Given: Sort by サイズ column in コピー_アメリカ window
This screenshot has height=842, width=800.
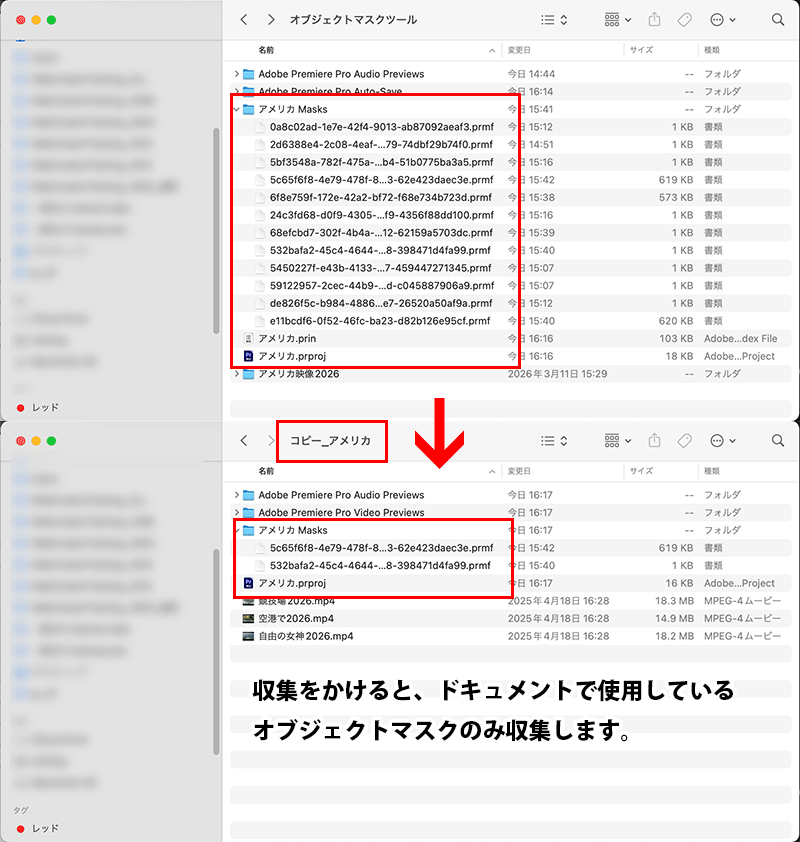Looking at the screenshot, I should coord(641,471).
